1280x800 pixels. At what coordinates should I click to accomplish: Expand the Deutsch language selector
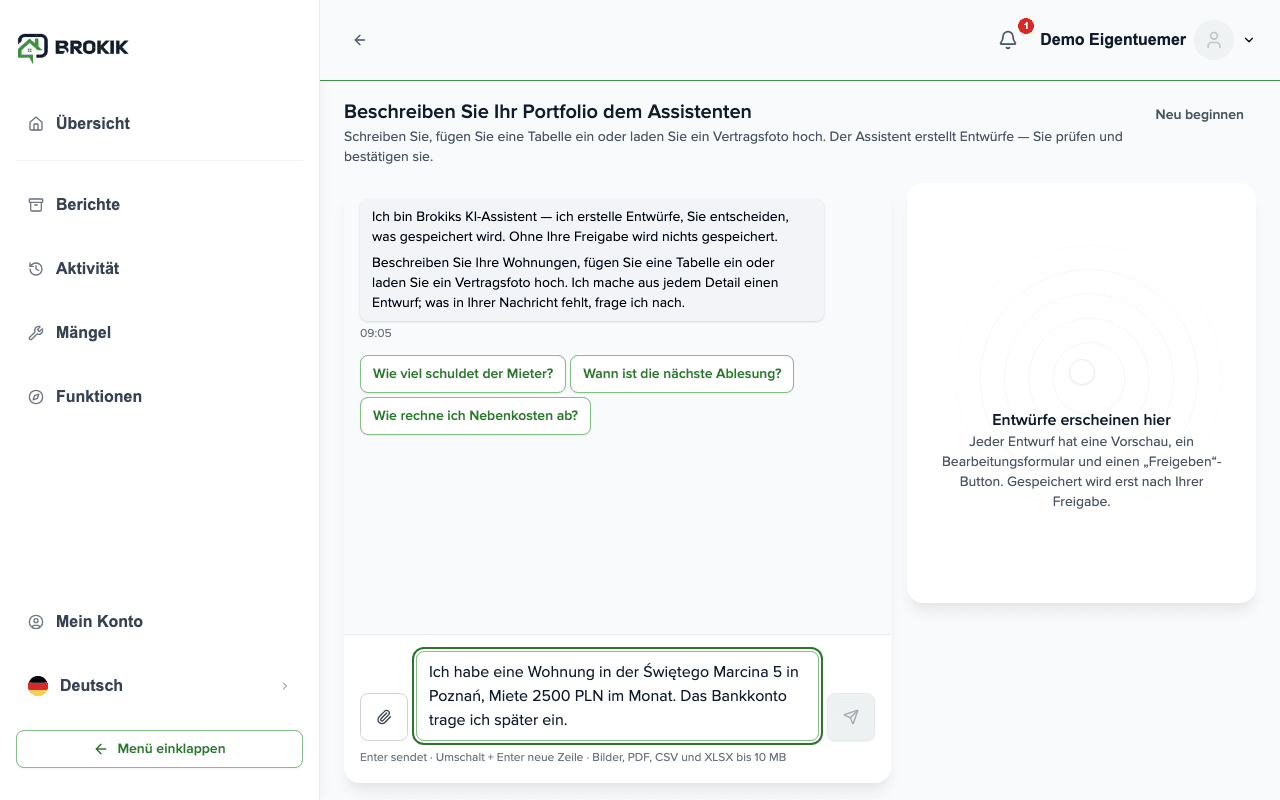pos(160,686)
